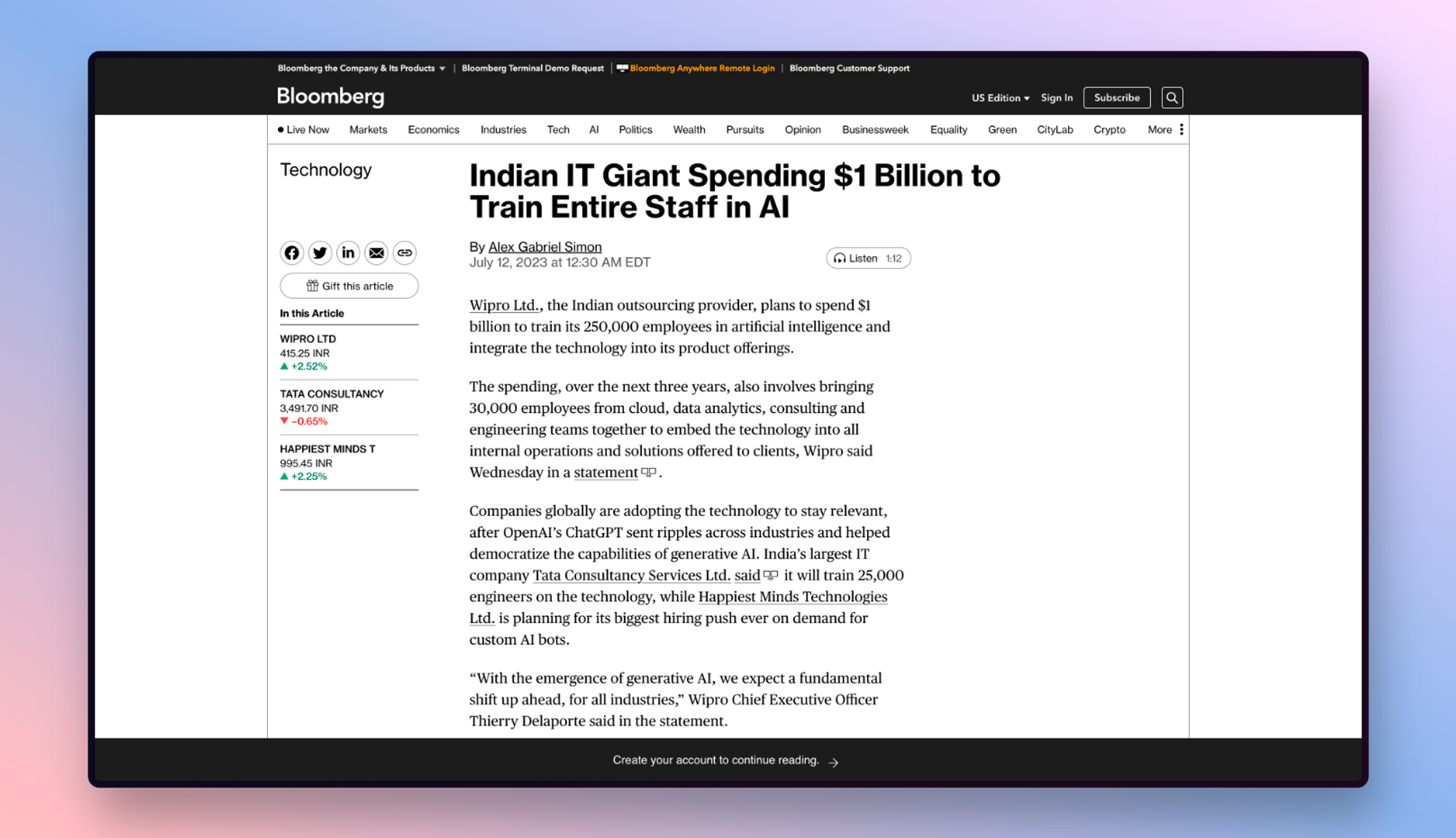Open Markets nav item
1456x838 pixels.
point(368,130)
